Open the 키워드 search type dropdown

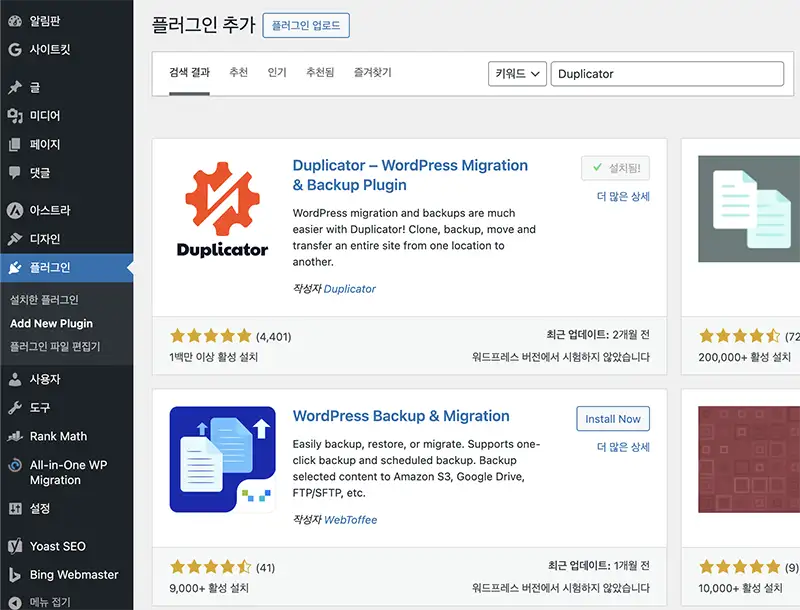pos(517,74)
